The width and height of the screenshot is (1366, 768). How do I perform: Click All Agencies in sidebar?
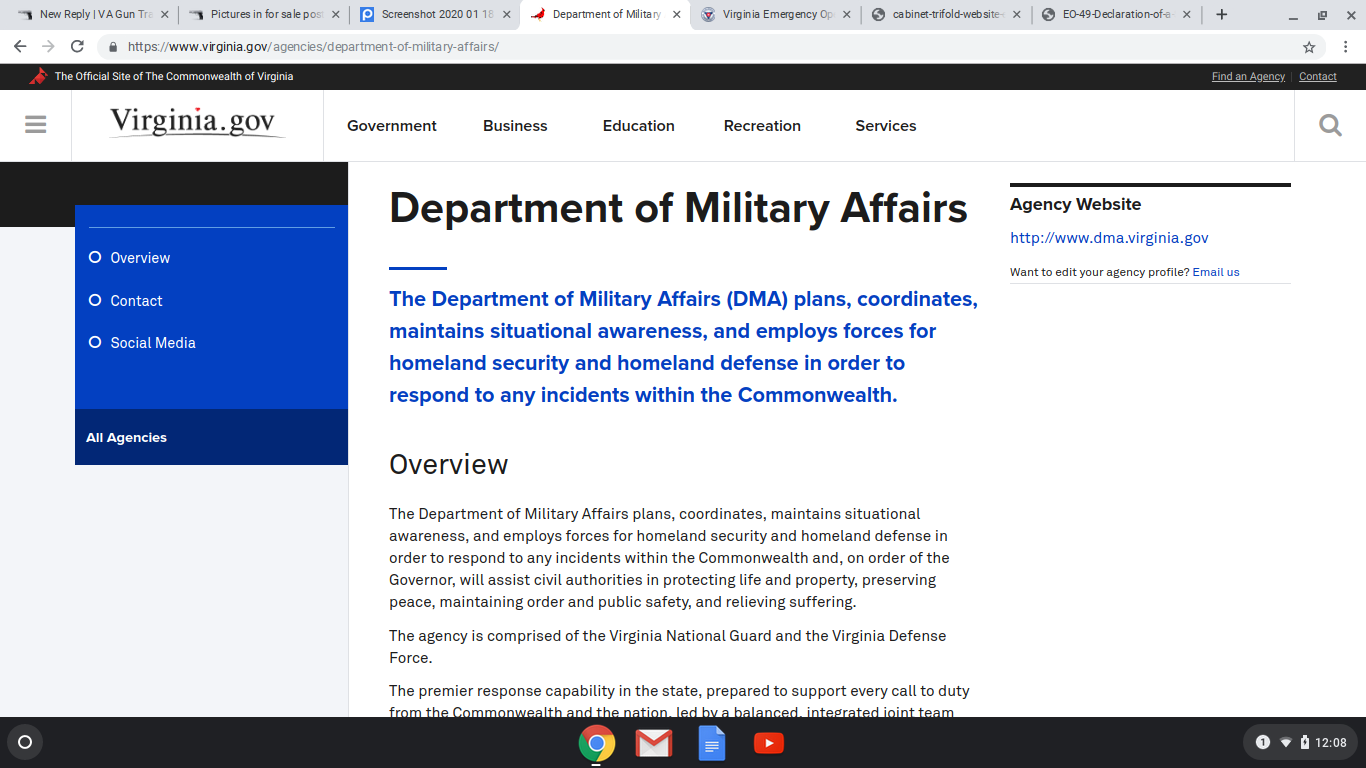point(127,438)
